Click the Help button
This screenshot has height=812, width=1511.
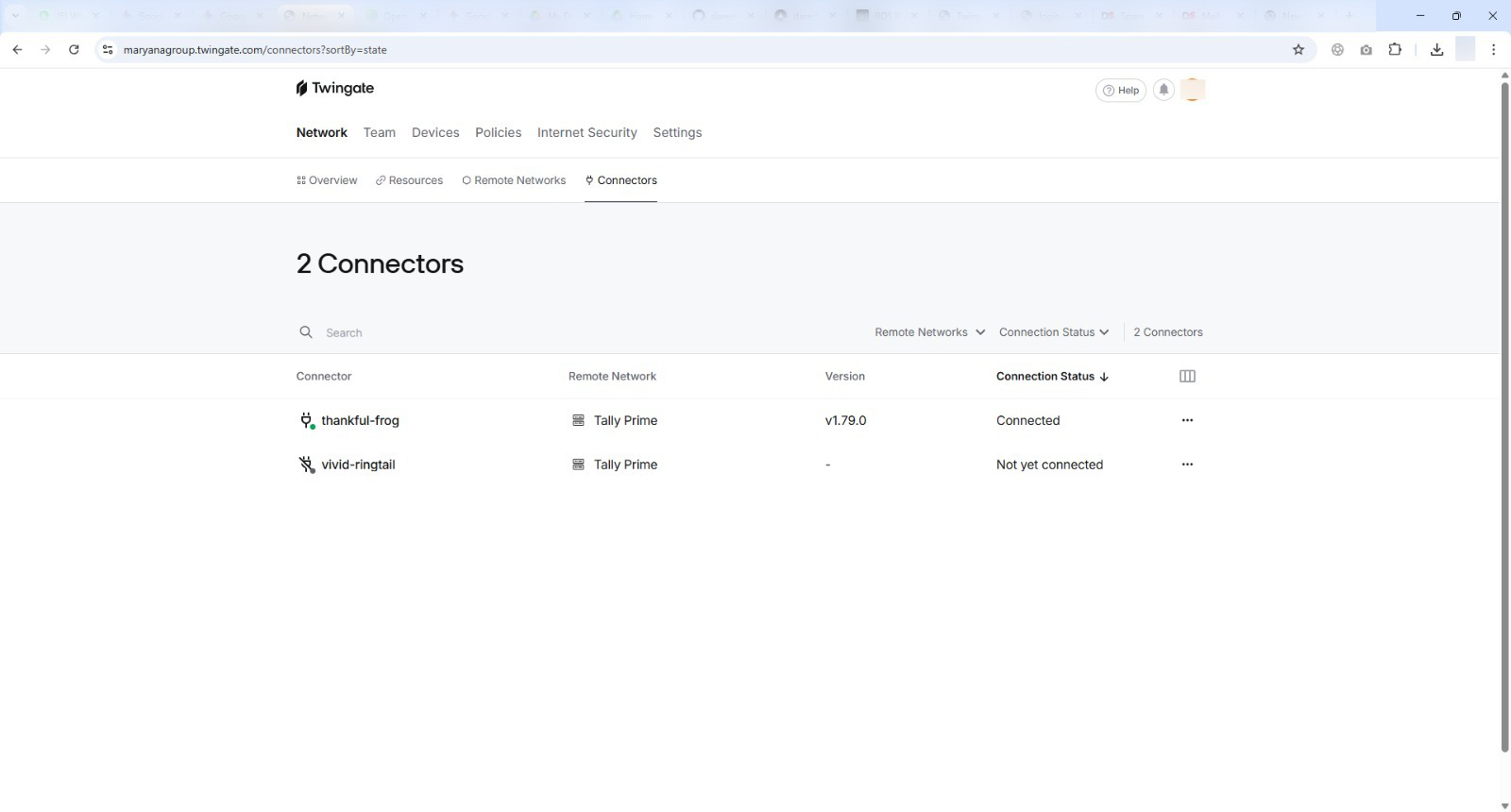1120,90
